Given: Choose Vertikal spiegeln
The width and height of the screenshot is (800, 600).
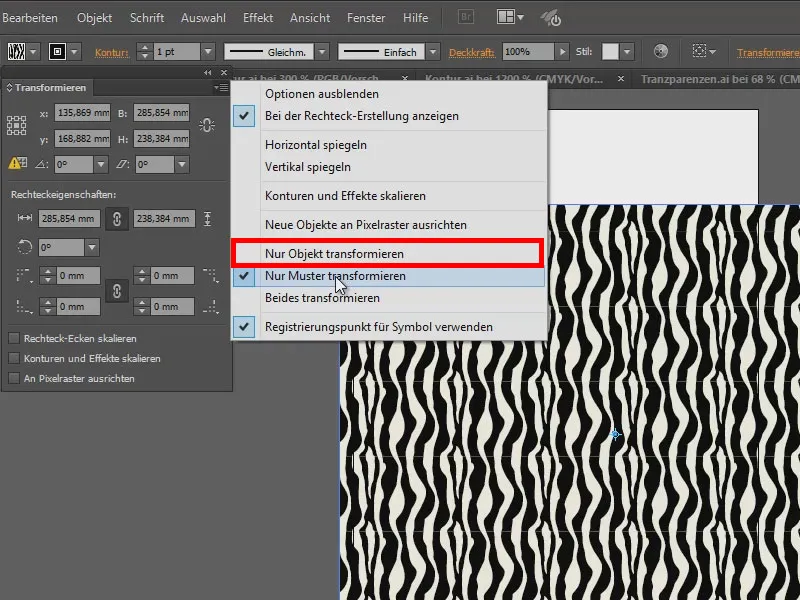Looking at the screenshot, I should click(388, 167).
